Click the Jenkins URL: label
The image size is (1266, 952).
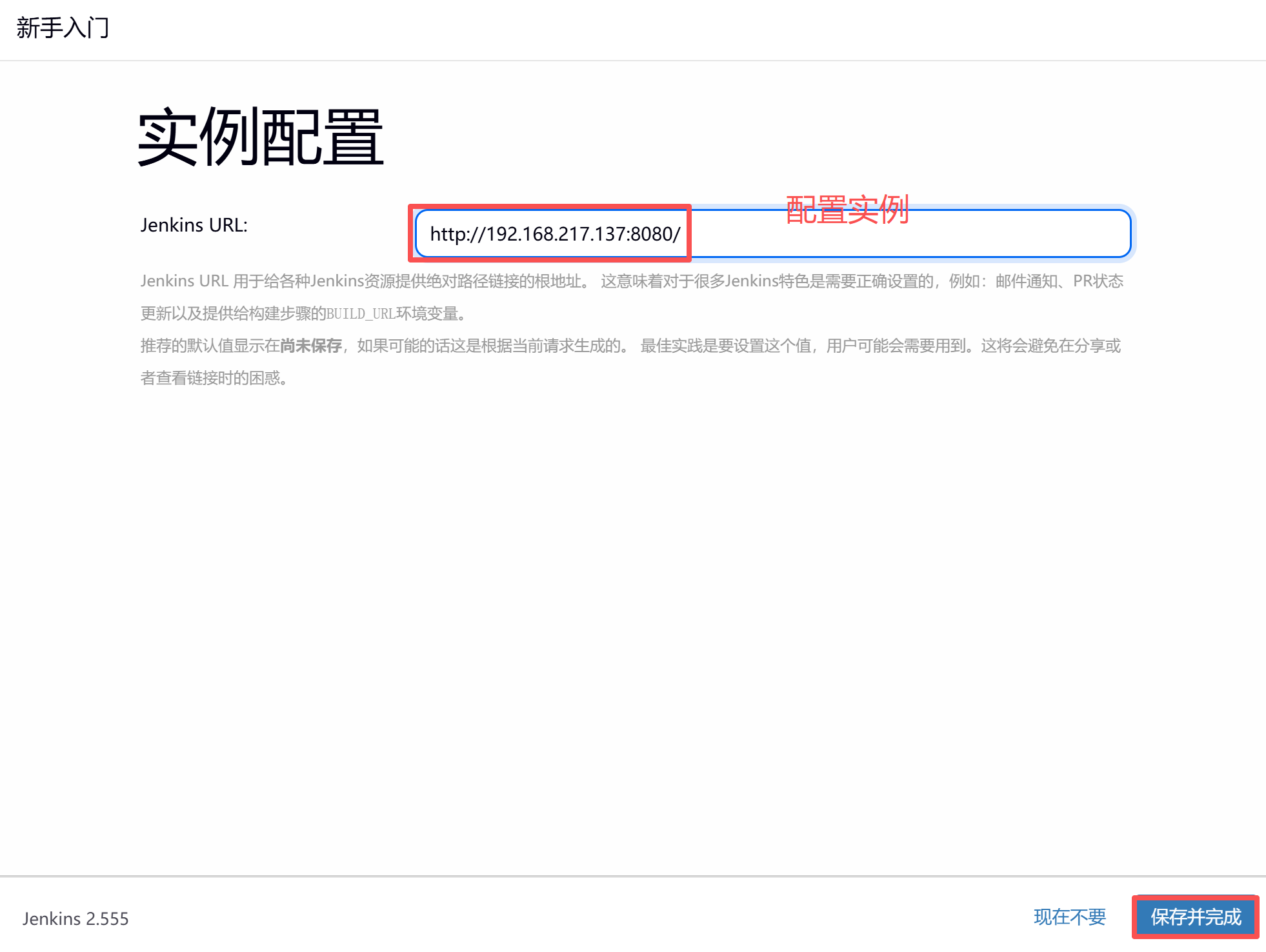(x=194, y=225)
